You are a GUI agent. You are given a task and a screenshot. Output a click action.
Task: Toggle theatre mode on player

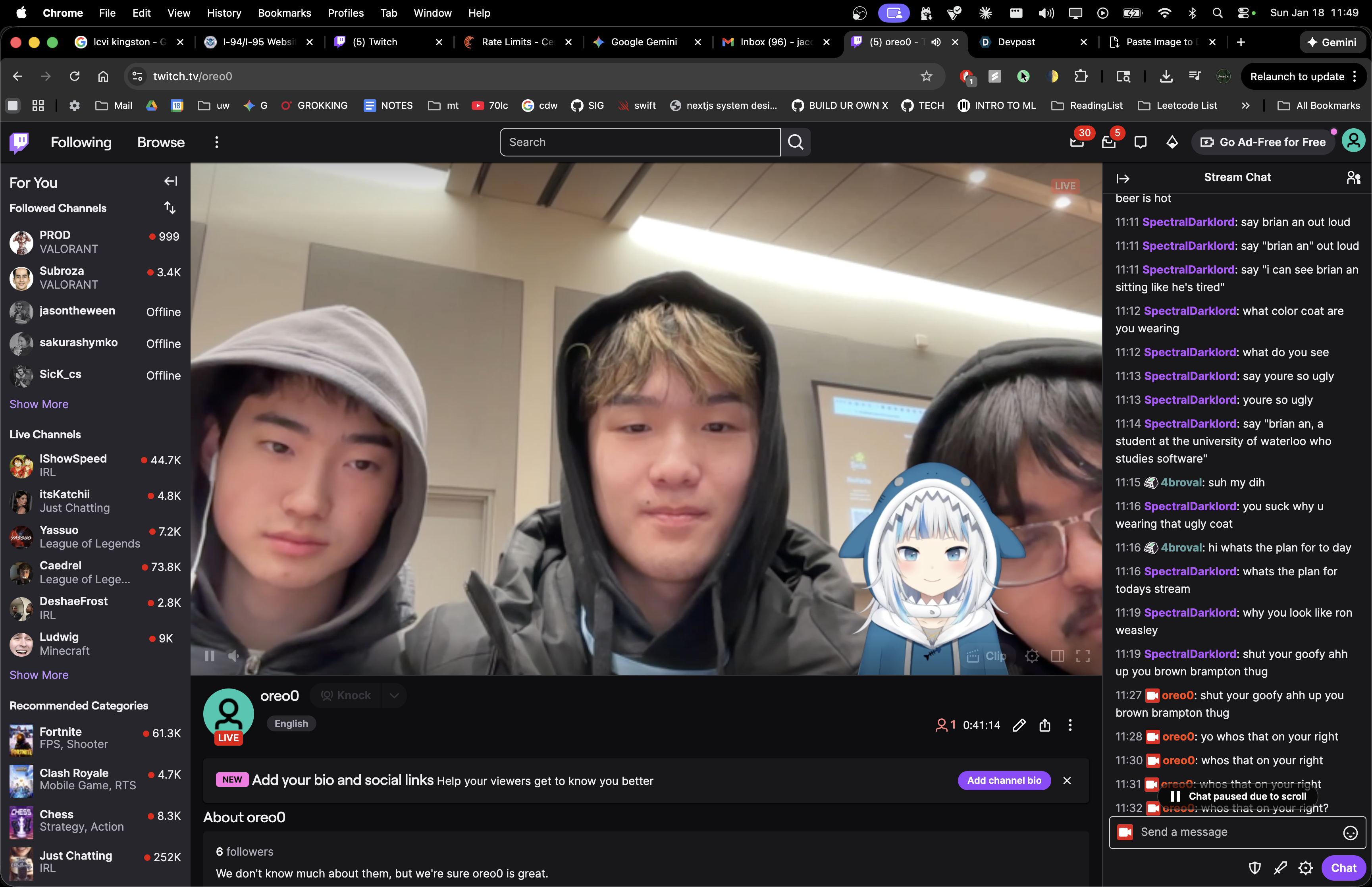coord(1057,656)
